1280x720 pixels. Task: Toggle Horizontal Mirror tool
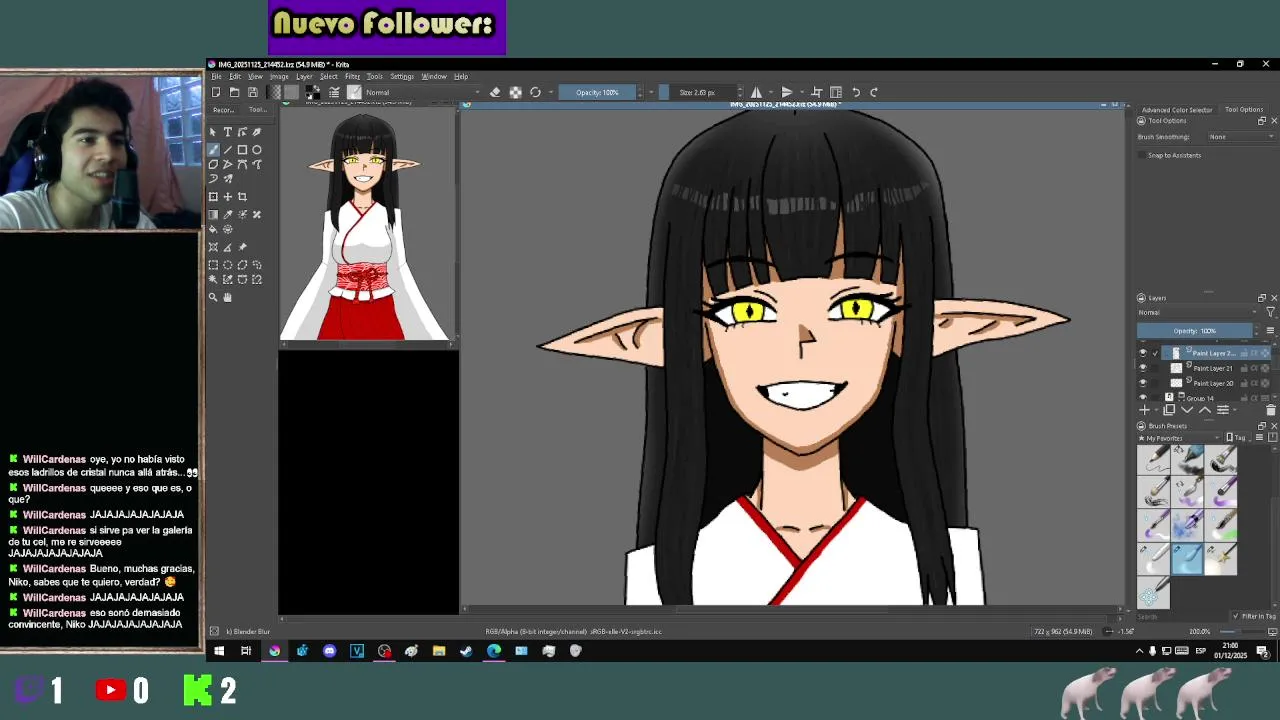point(756,92)
